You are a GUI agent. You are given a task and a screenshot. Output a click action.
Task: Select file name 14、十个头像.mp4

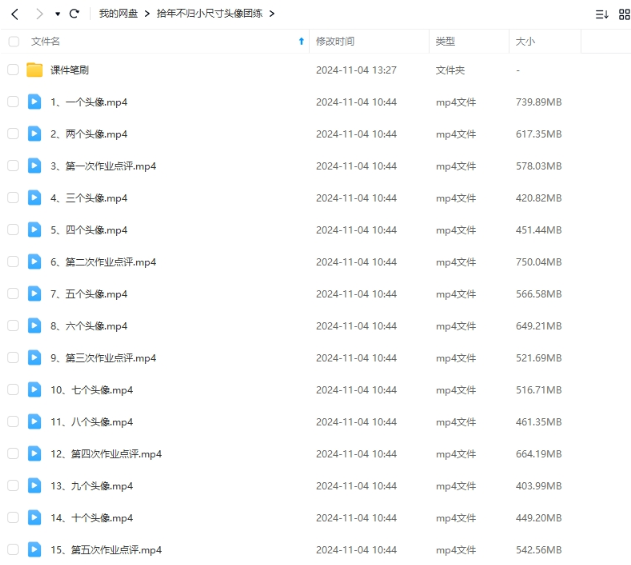pyautogui.click(x=92, y=518)
